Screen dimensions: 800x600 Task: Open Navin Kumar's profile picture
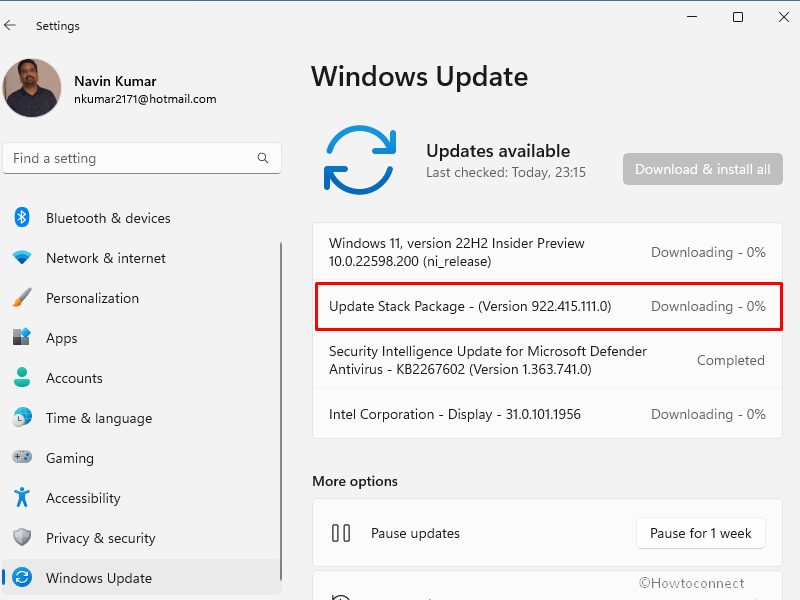(x=32, y=88)
